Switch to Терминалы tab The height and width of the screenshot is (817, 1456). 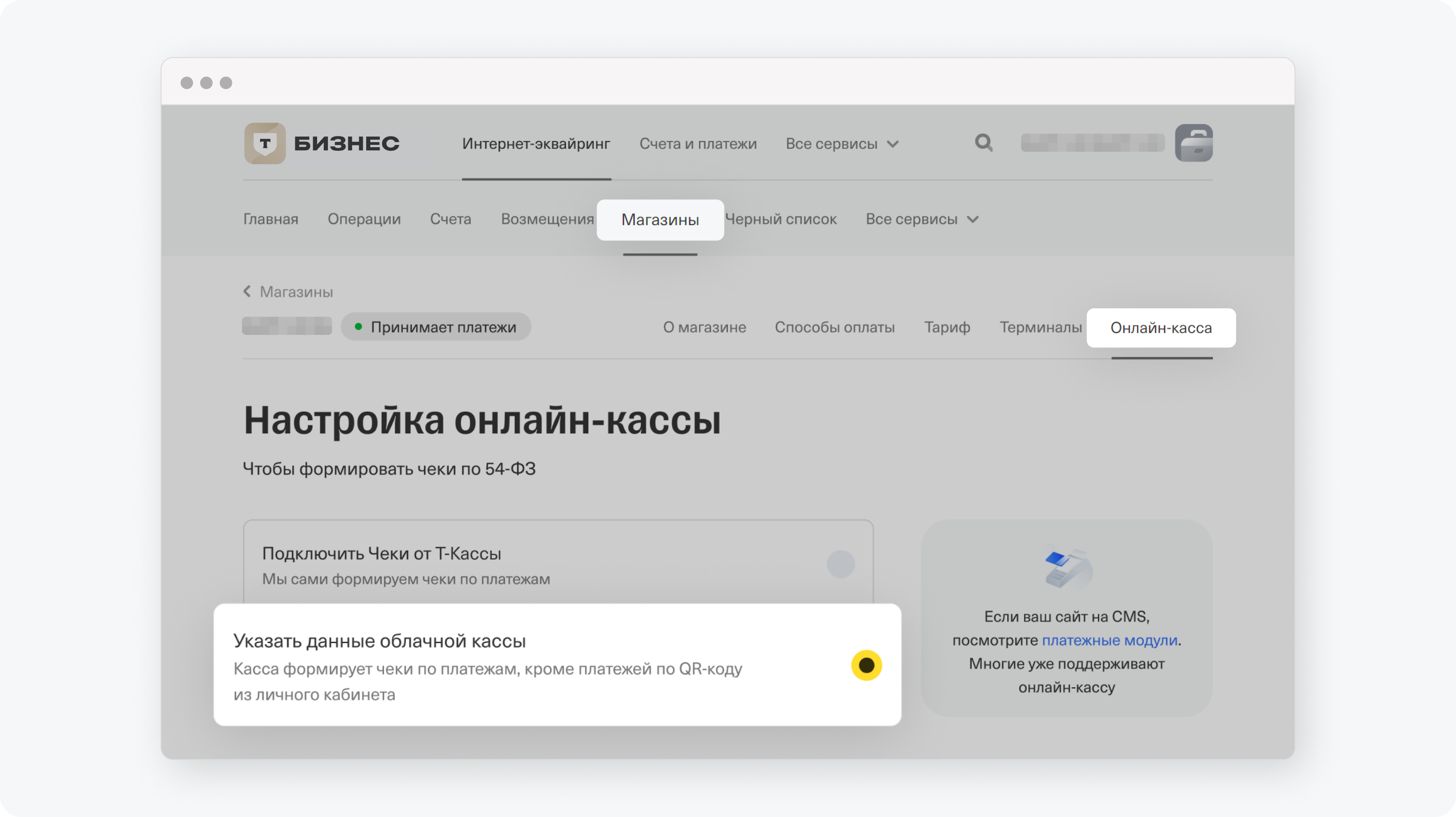click(x=1041, y=327)
